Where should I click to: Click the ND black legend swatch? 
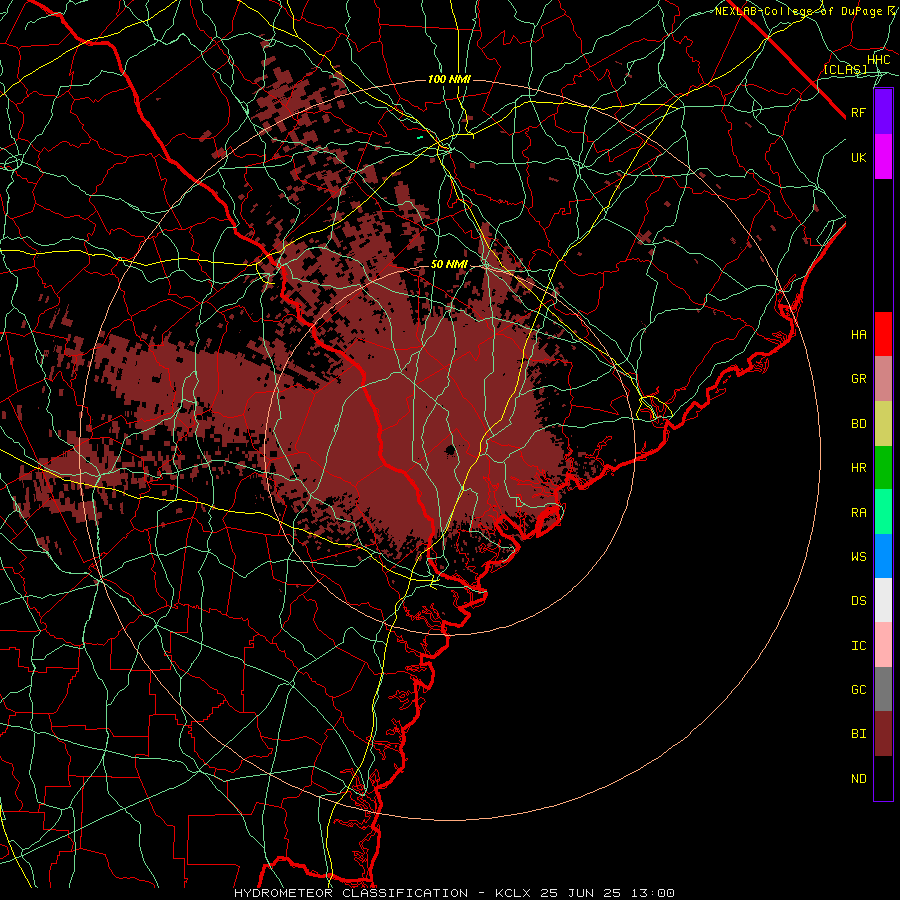pos(883,778)
